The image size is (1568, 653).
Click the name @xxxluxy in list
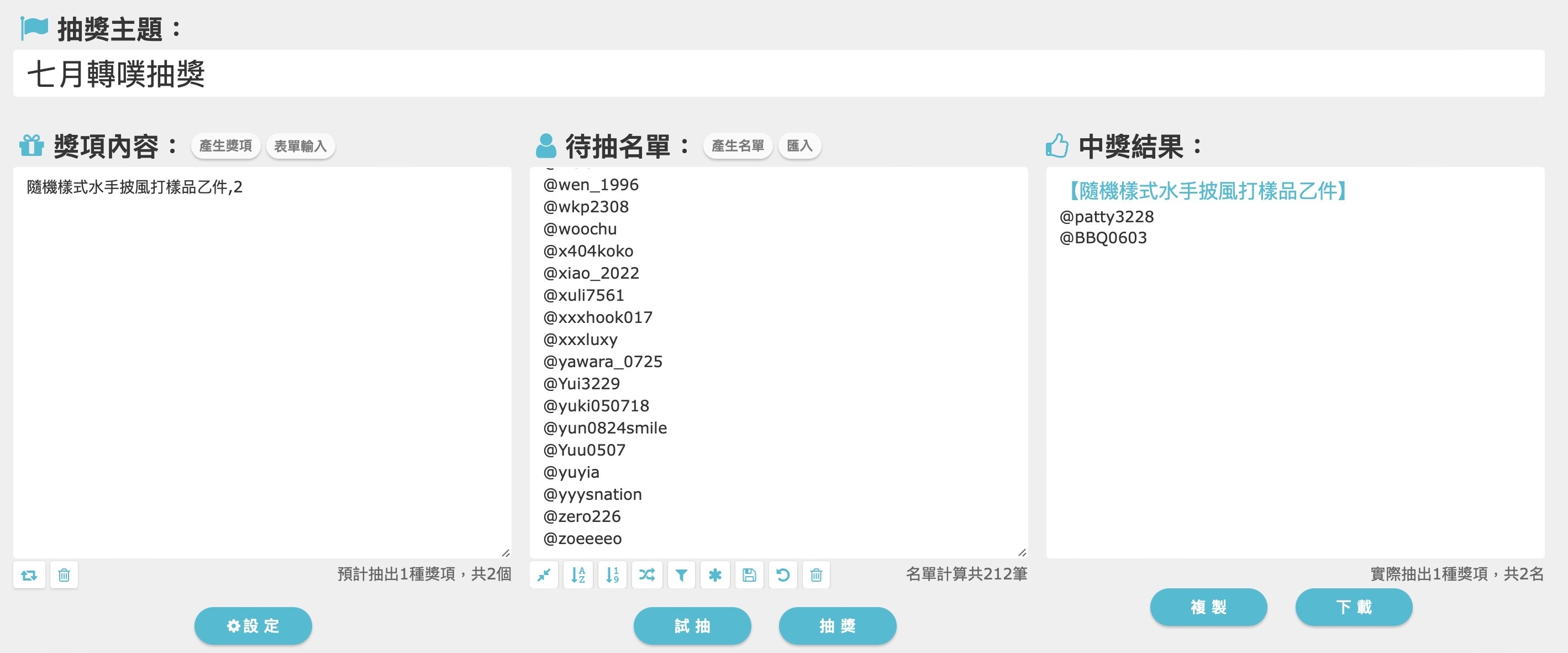click(x=581, y=339)
